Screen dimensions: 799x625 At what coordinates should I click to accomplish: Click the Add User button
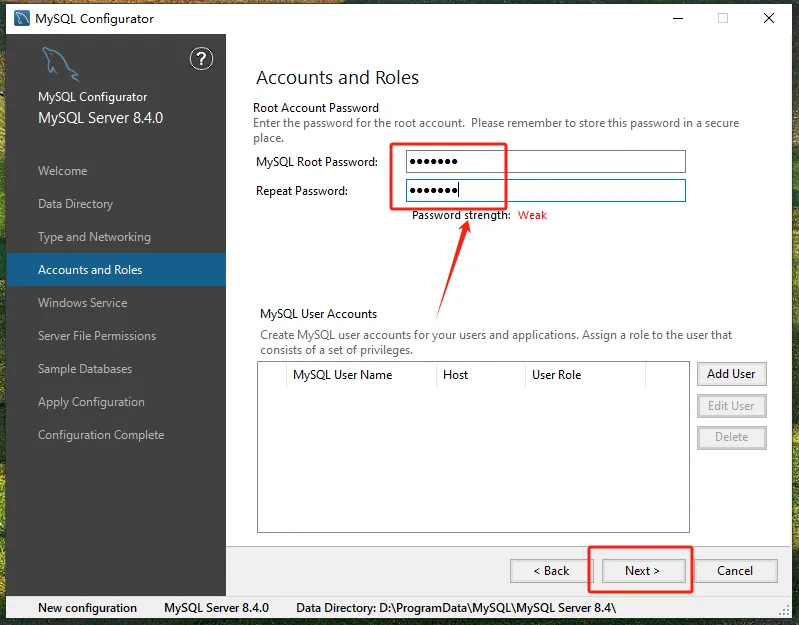point(731,374)
